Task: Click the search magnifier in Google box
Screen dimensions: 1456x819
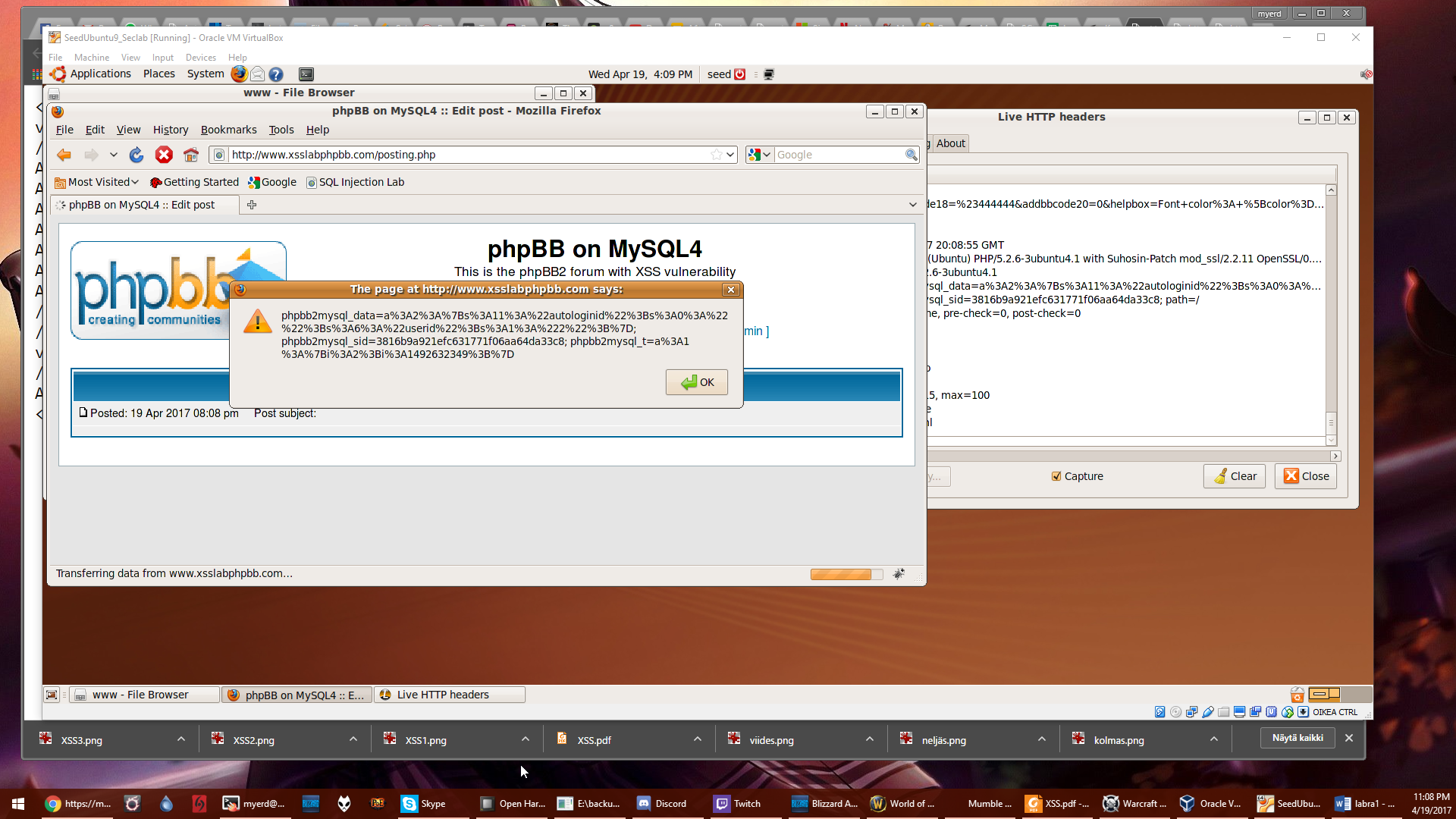Action: click(x=911, y=155)
